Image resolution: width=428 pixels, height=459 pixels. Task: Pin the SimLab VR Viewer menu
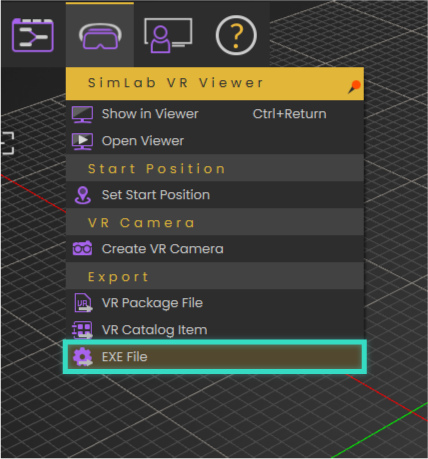tap(354, 87)
